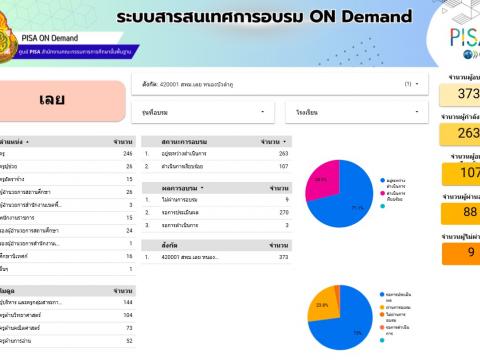Viewport: 480px width, 360px height.
Task: Sort by the ผลการอบรม column header
Action: (182, 188)
